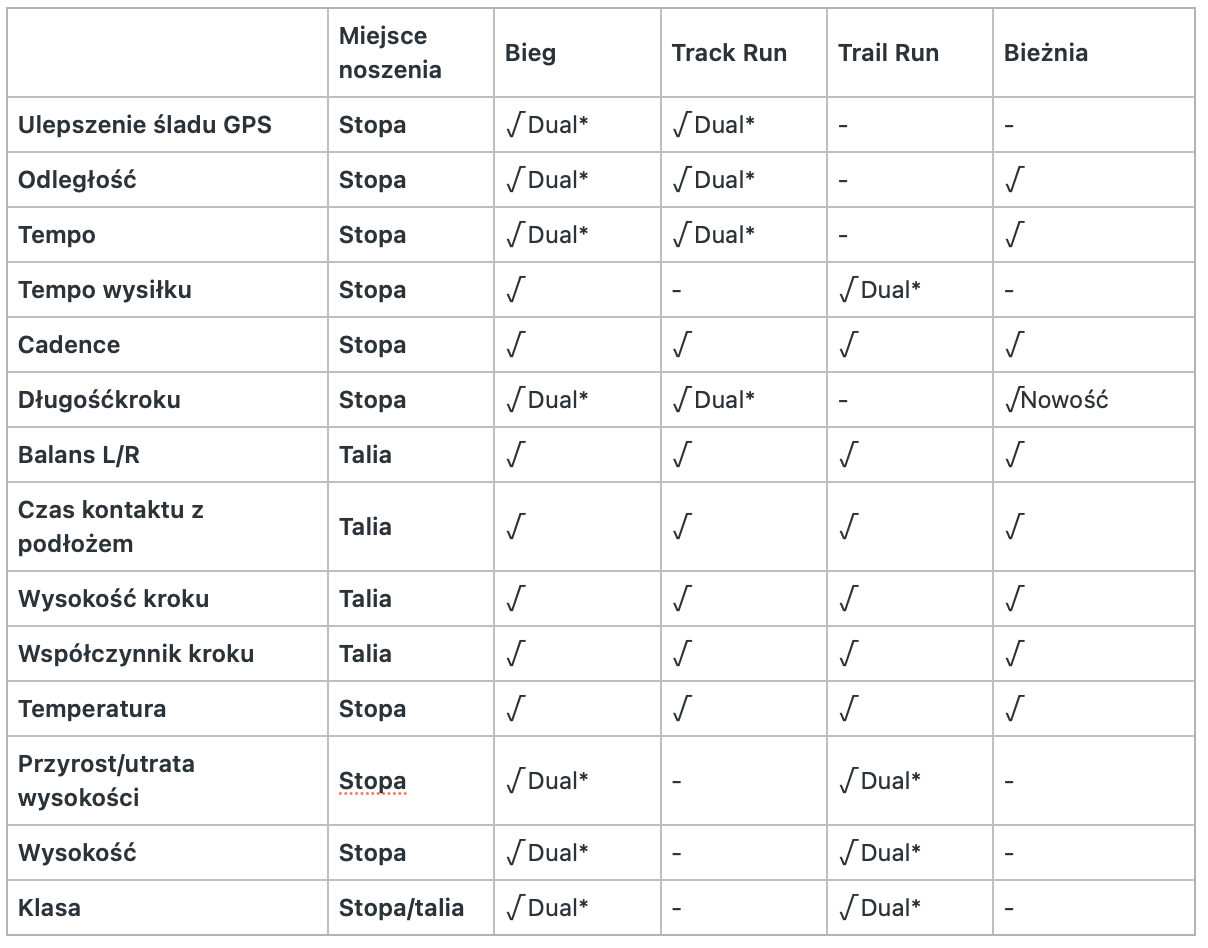Click the Nowość checkmark in Długośćkroku row
This screenshot has width=1208, height=948.
pyautogui.click(x=1056, y=400)
